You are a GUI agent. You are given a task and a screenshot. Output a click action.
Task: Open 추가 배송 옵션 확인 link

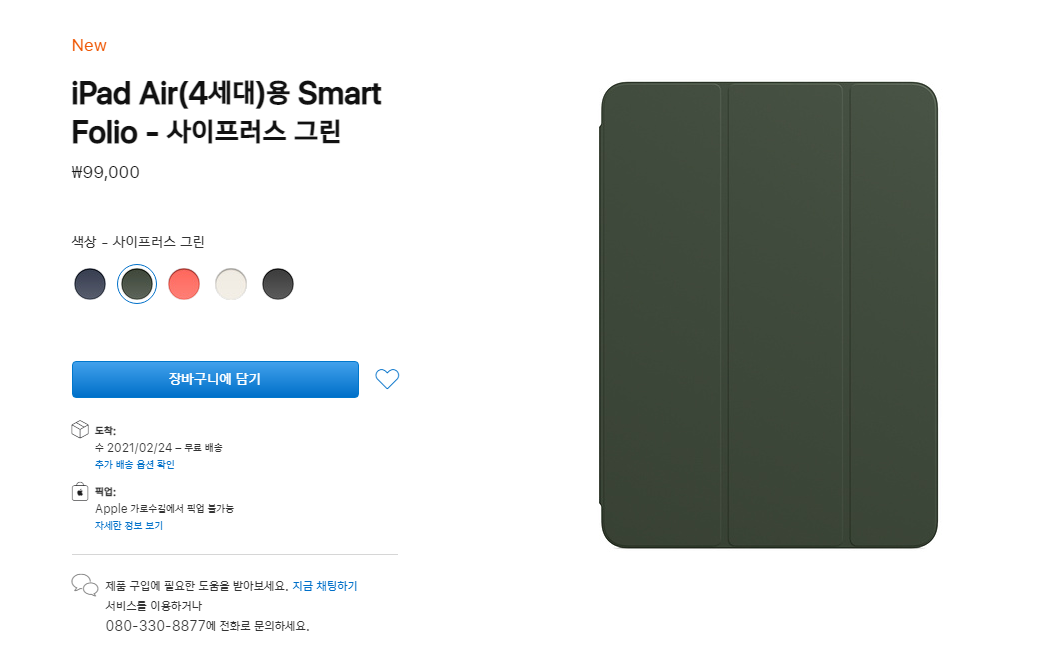(x=135, y=464)
